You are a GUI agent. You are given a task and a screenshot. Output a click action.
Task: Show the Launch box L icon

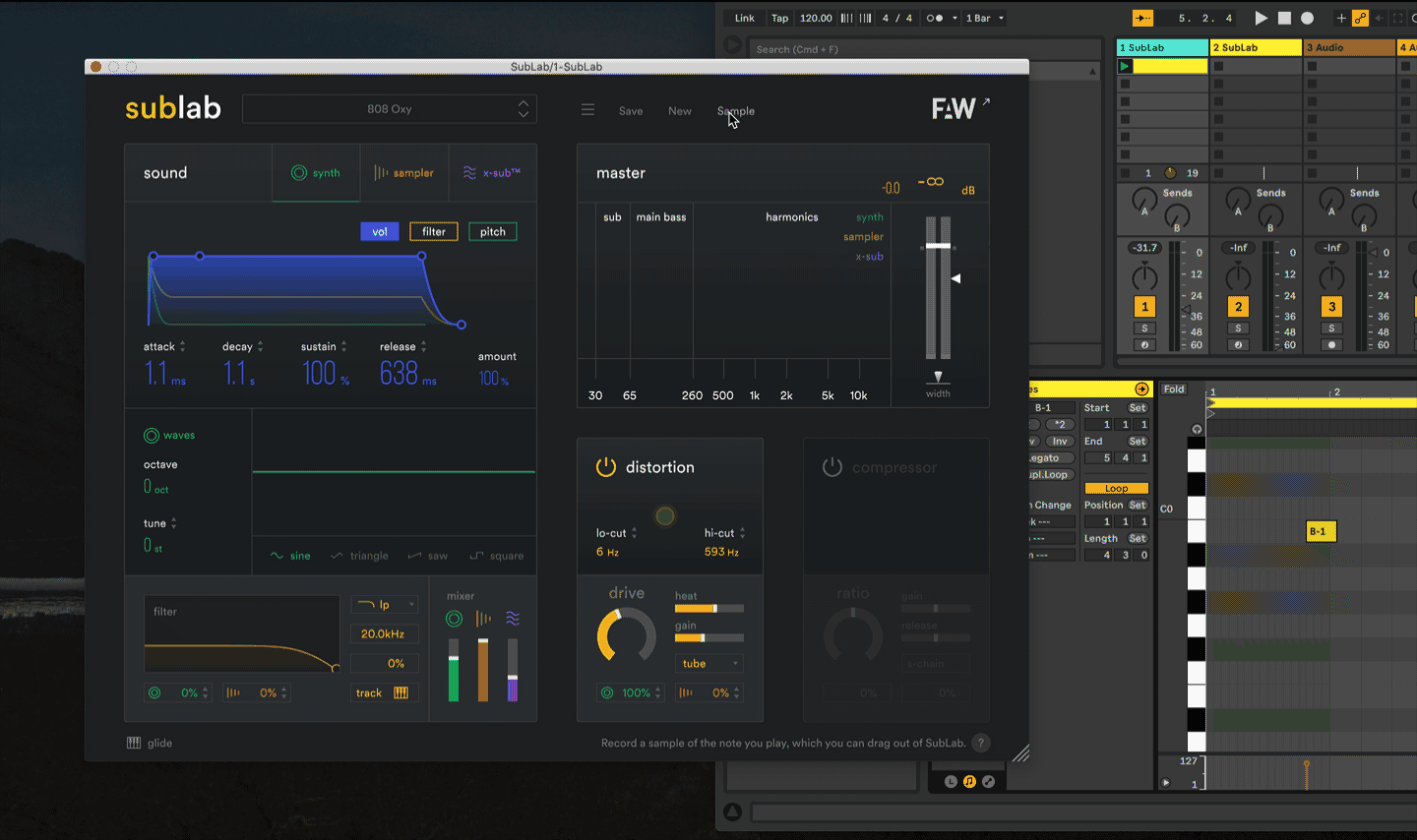click(x=951, y=781)
